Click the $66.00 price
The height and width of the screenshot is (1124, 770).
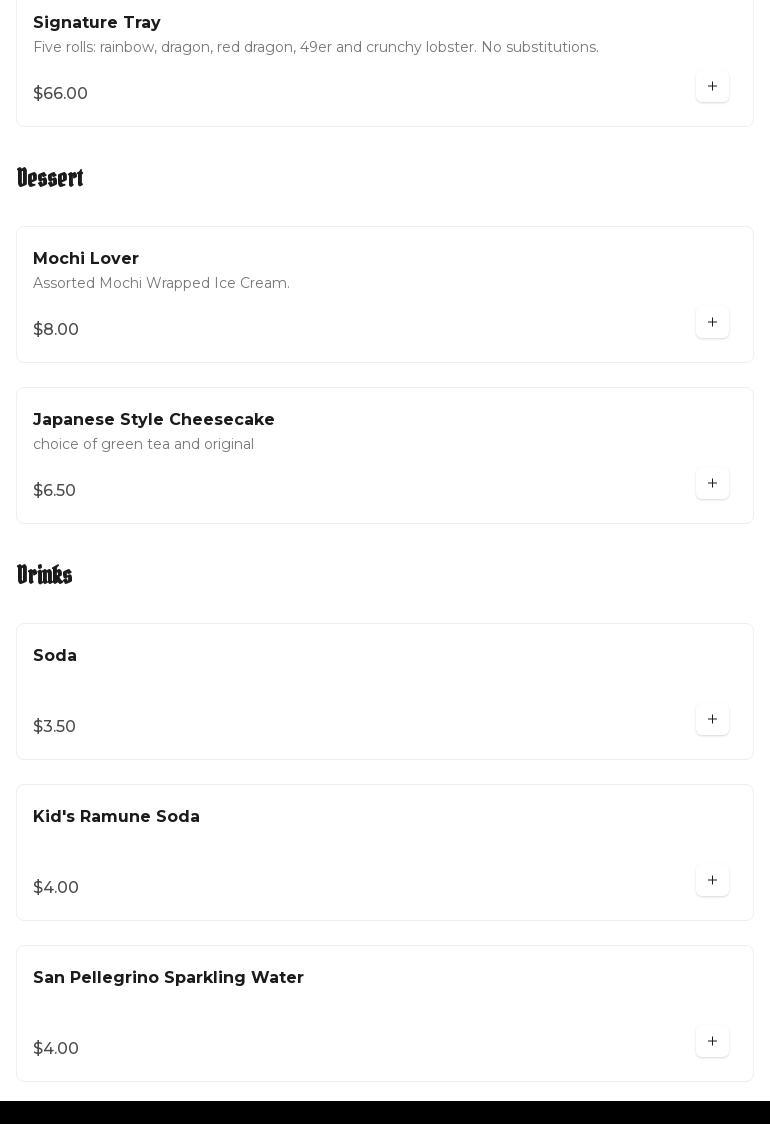tap(61, 94)
